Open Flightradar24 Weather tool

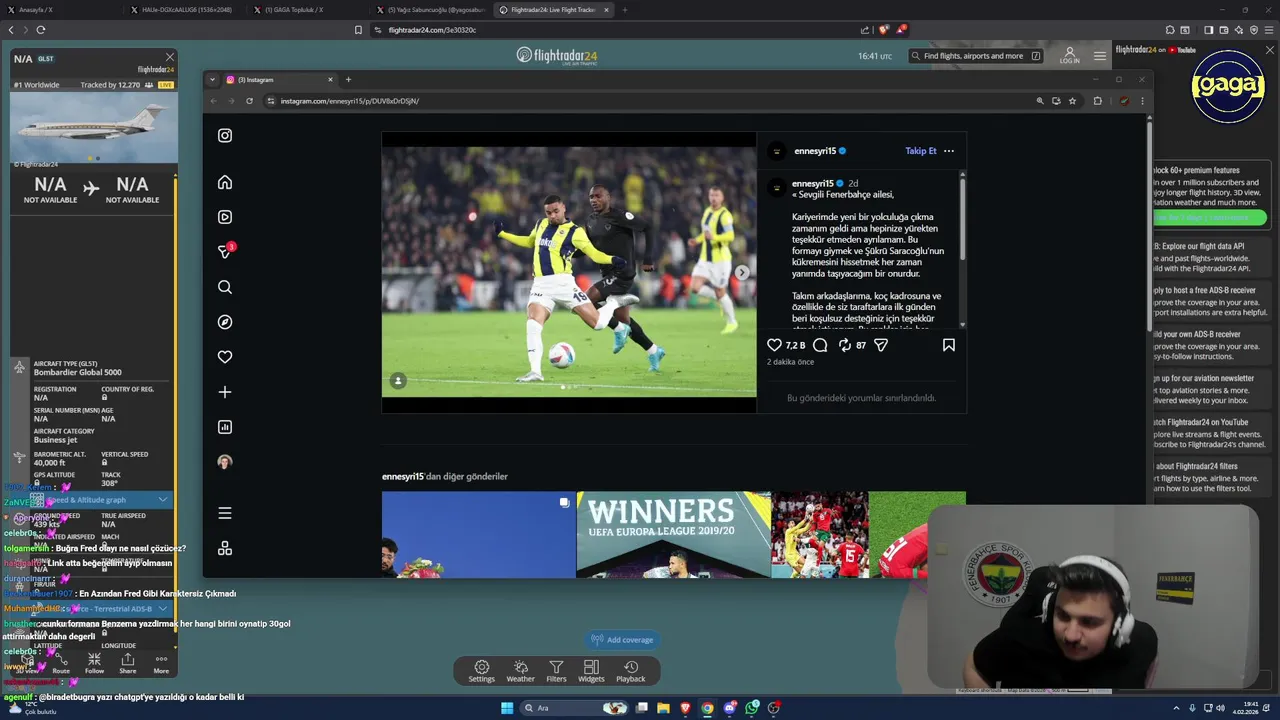(x=520, y=671)
